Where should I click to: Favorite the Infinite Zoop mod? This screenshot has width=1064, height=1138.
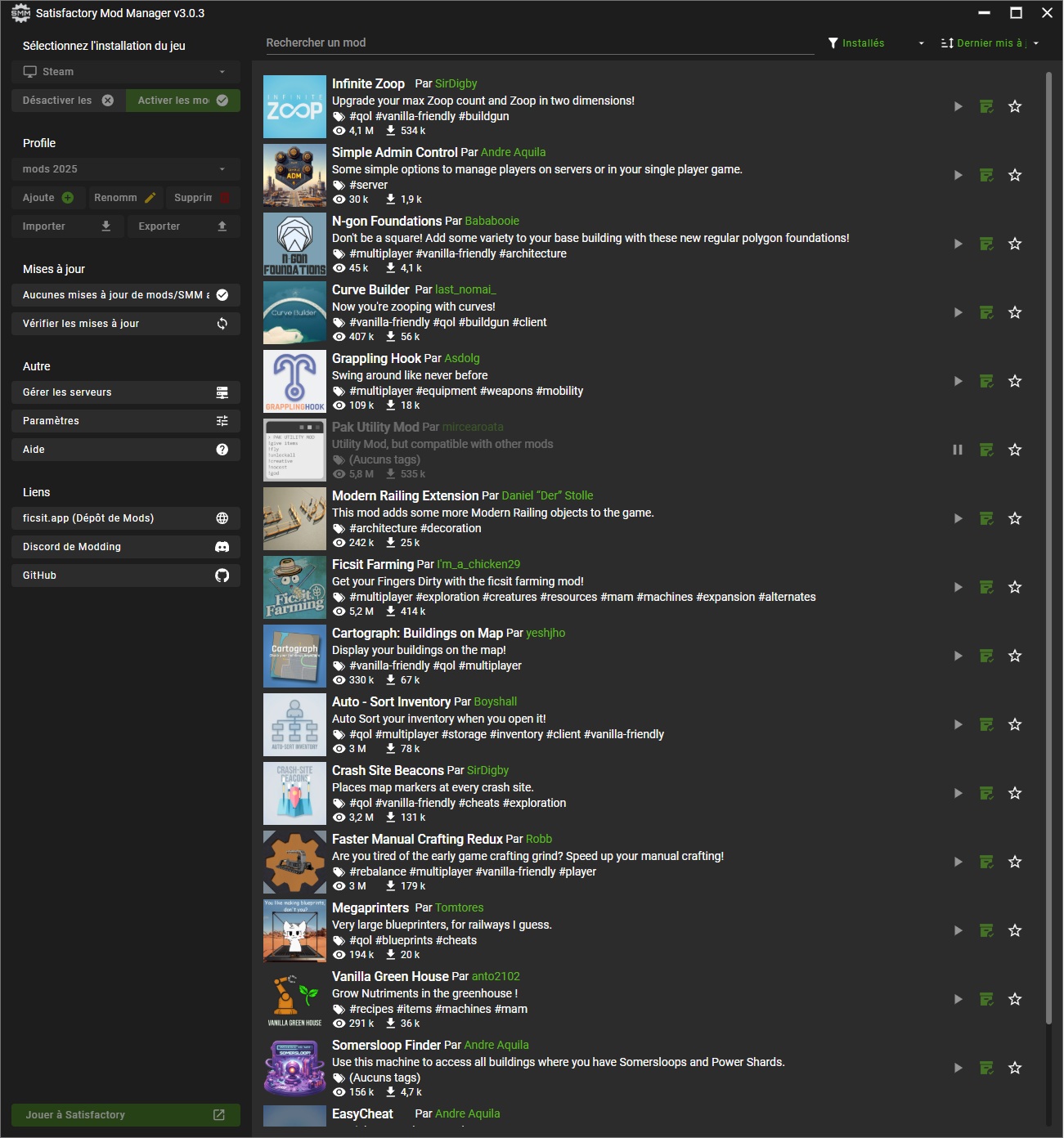pyautogui.click(x=1015, y=106)
